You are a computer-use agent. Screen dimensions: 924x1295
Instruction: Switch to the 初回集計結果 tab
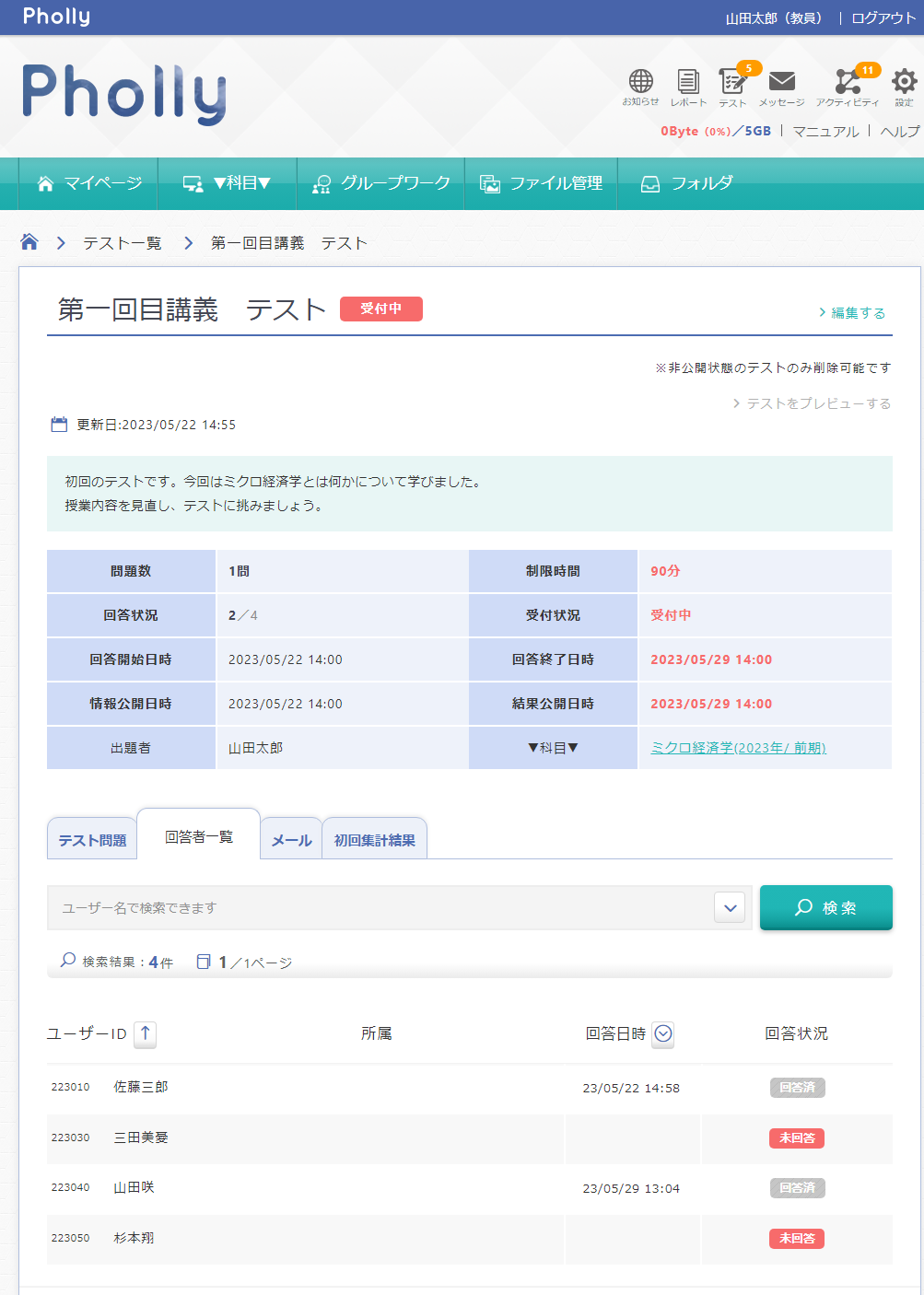374,840
